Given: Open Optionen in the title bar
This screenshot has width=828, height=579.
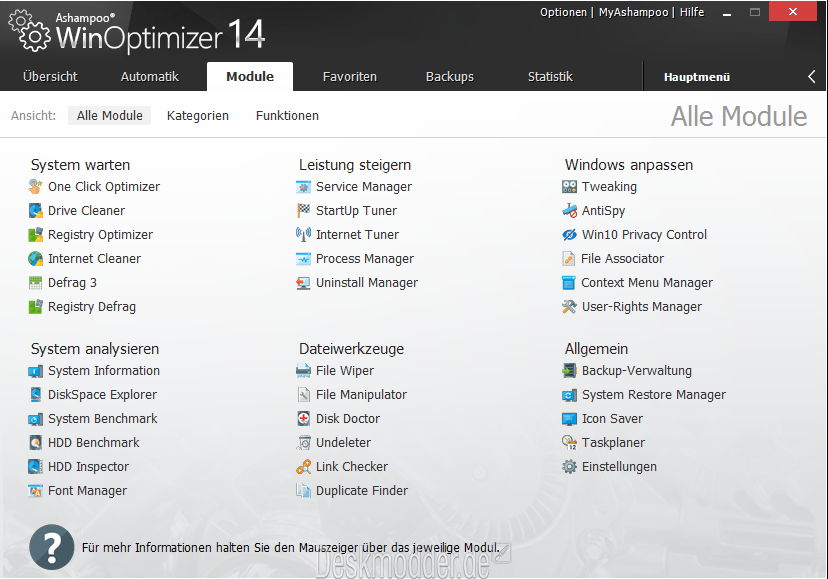Looking at the screenshot, I should (x=563, y=12).
